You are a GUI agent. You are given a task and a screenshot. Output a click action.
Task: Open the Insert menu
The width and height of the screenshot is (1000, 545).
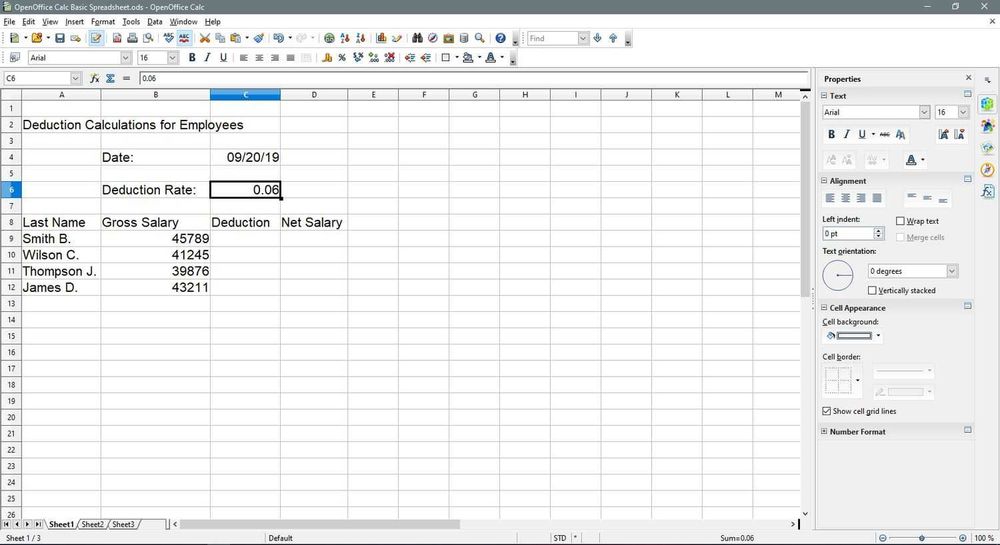[x=74, y=22]
